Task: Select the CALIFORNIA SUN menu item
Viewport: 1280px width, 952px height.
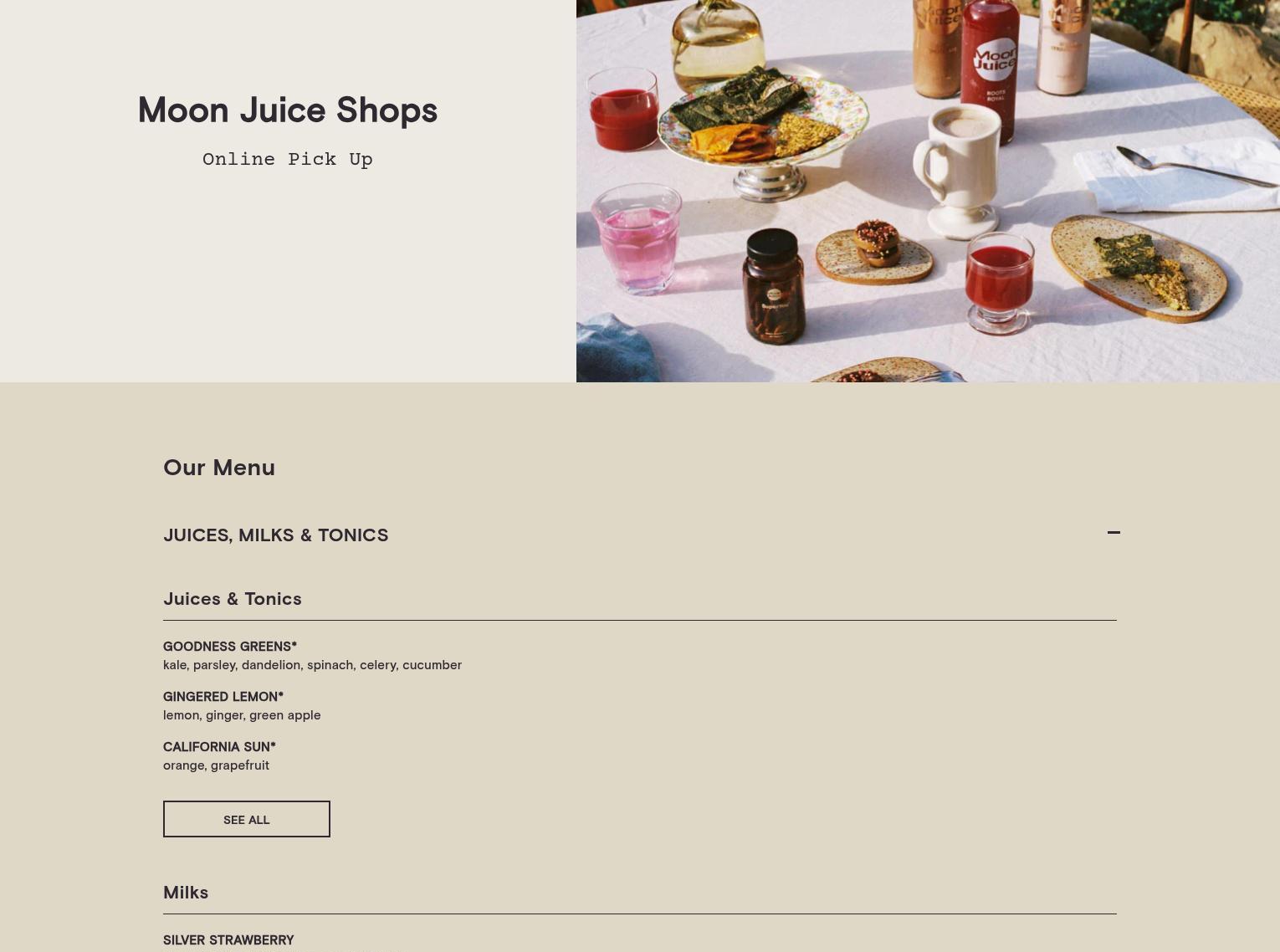Action: point(219,746)
